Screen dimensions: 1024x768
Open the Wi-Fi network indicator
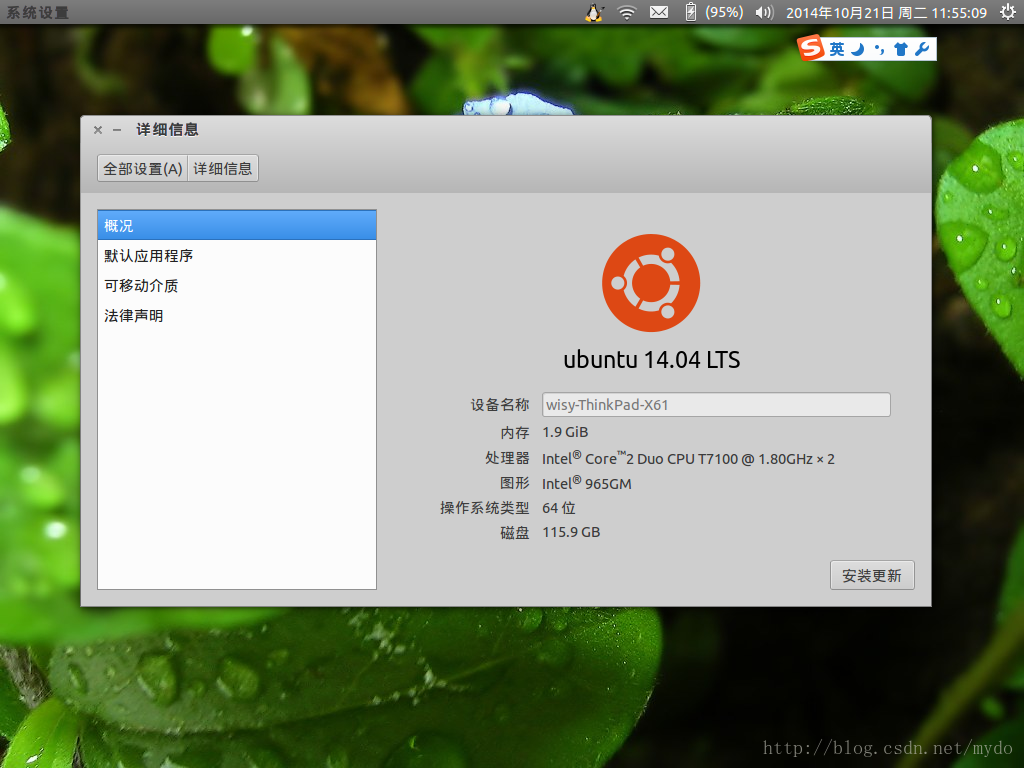[627, 12]
